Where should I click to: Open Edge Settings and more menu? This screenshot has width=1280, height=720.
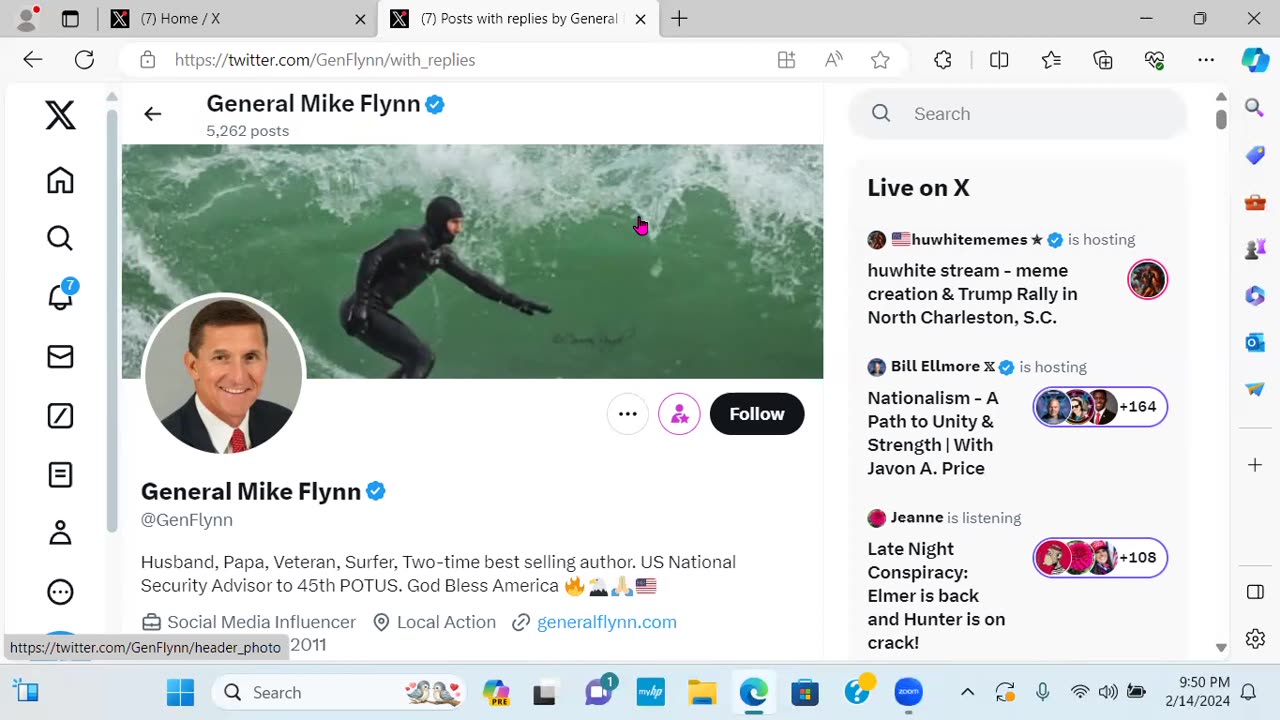(x=1207, y=60)
